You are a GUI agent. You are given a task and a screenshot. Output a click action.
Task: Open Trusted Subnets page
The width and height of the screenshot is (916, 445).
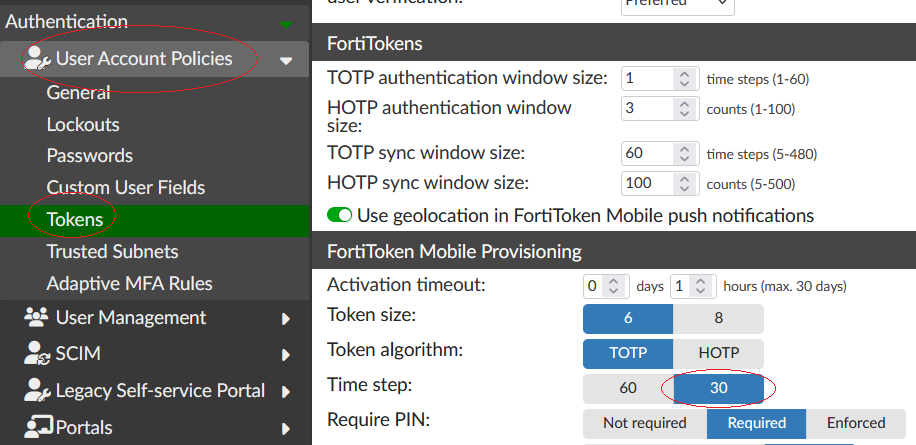112,252
